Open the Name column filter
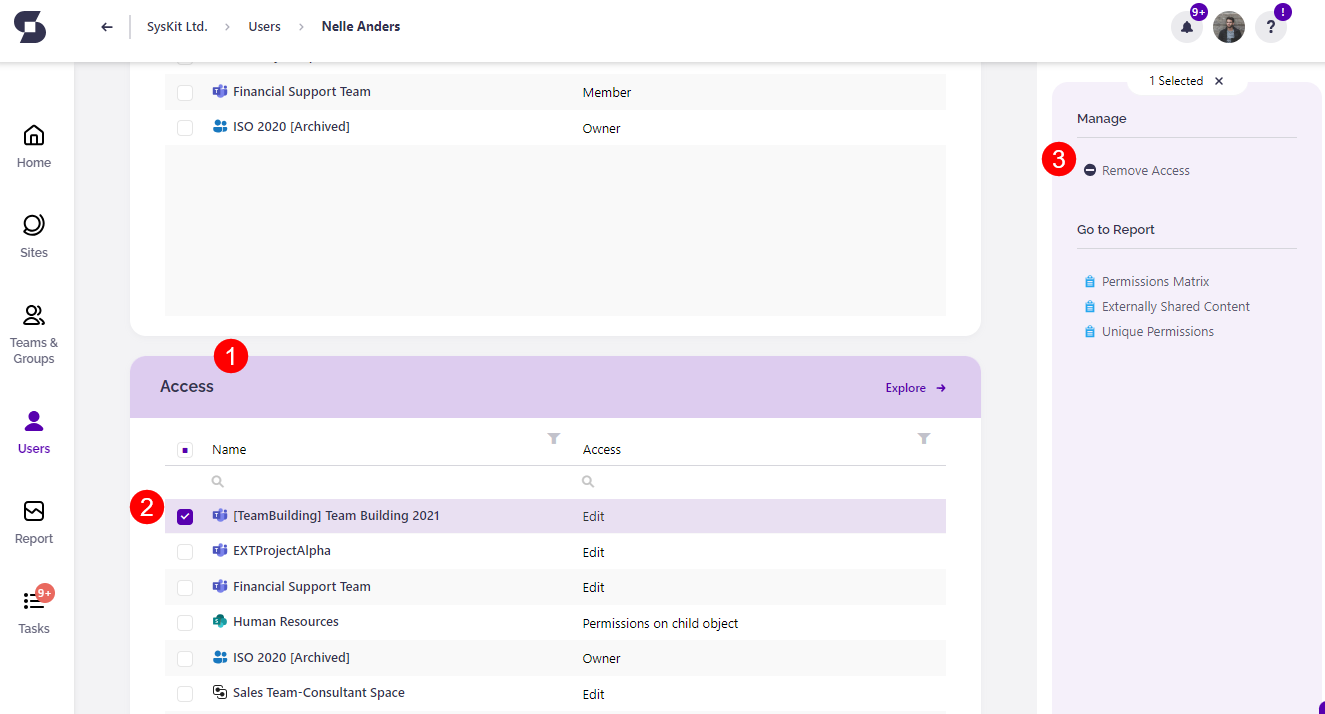This screenshot has width=1325, height=714. click(x=554, y=439)
